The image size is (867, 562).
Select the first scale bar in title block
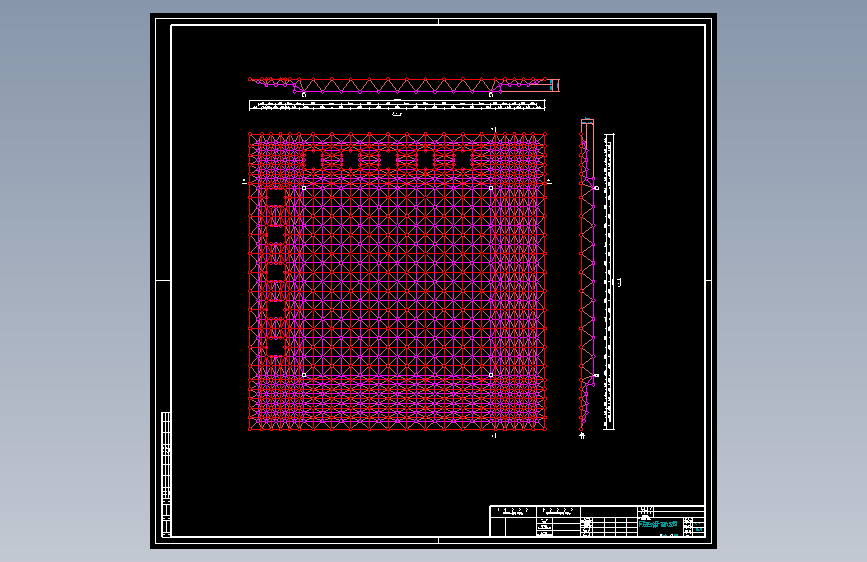pos(513,511)
